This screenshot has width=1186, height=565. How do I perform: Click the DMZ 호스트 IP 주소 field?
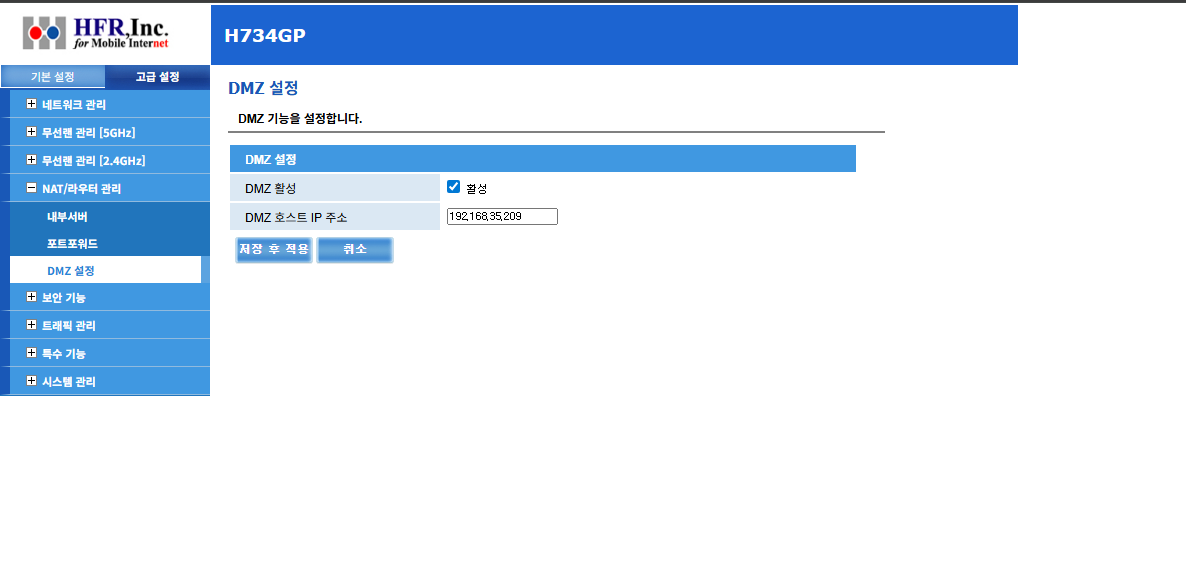click(502, 216)
